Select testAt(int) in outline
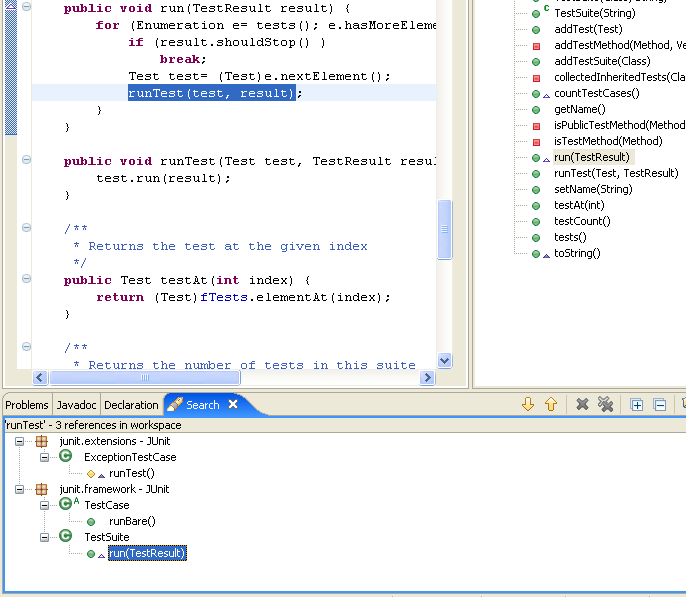 pyautogui.click(x=579, y=206)
